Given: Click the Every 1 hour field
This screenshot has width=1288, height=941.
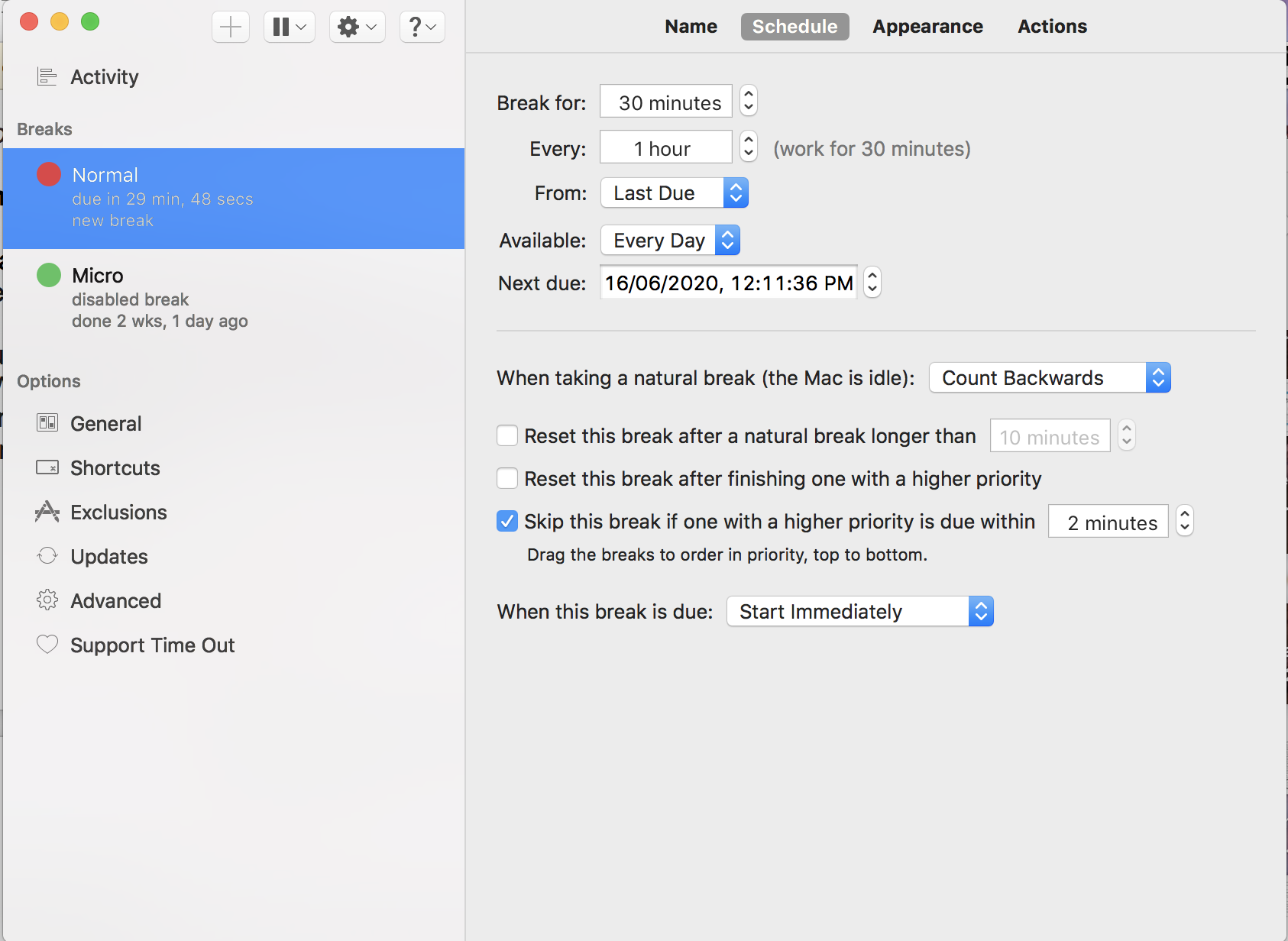Looking at the screenshot, I should [666, 147].
